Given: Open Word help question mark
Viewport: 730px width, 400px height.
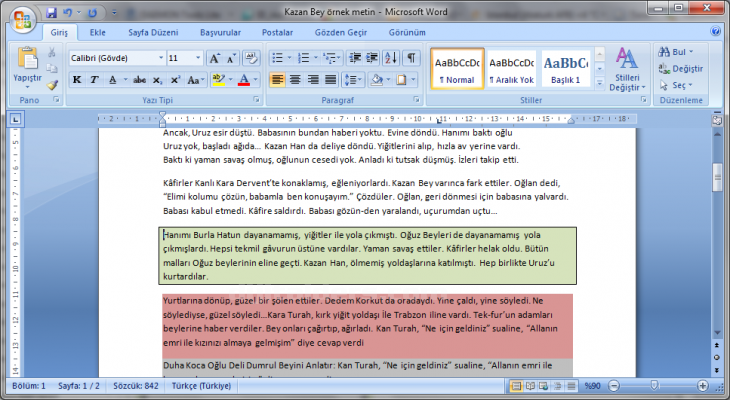Looking at the screenshot, I should pyautogui.click(x=716, y=32).
